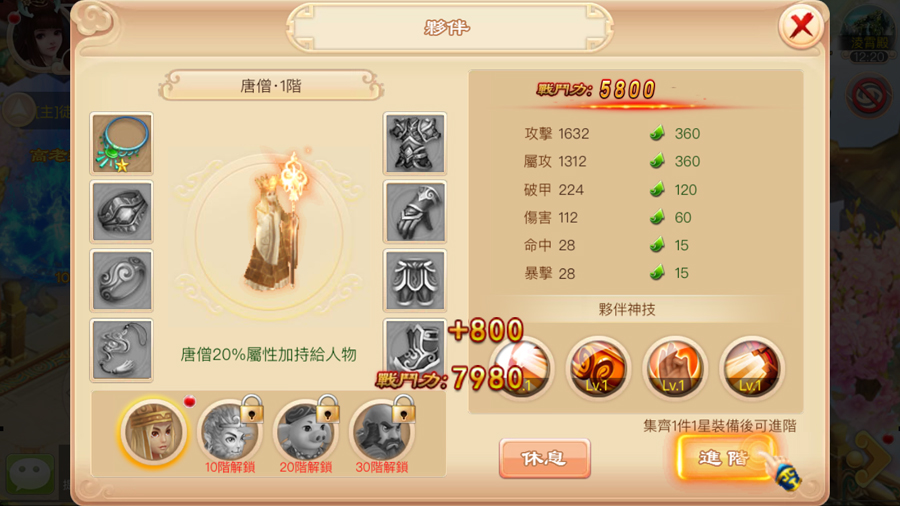Viewport: 900px width, 506px height.
Task: Tap the fire scroll skill Lv.1
Action: pos(598,368)
